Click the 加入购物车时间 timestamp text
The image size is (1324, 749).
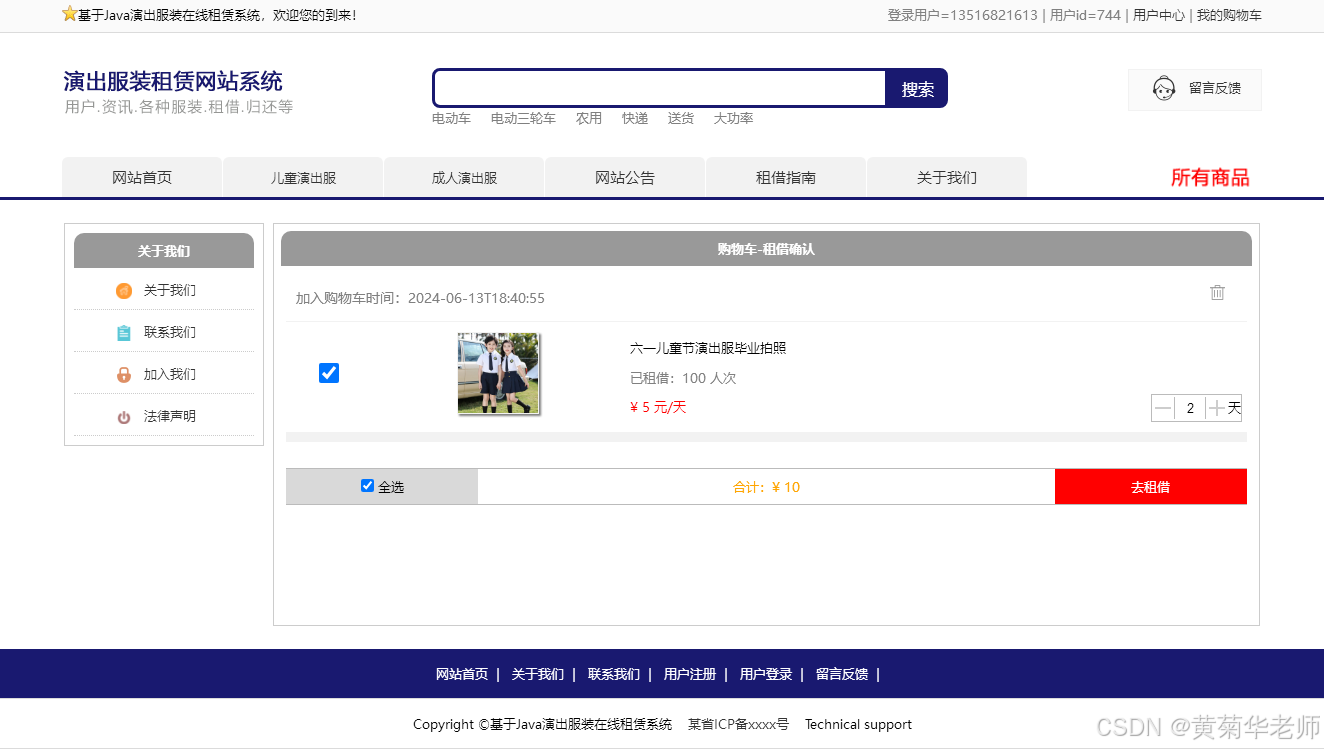click(x=420, y=298)
